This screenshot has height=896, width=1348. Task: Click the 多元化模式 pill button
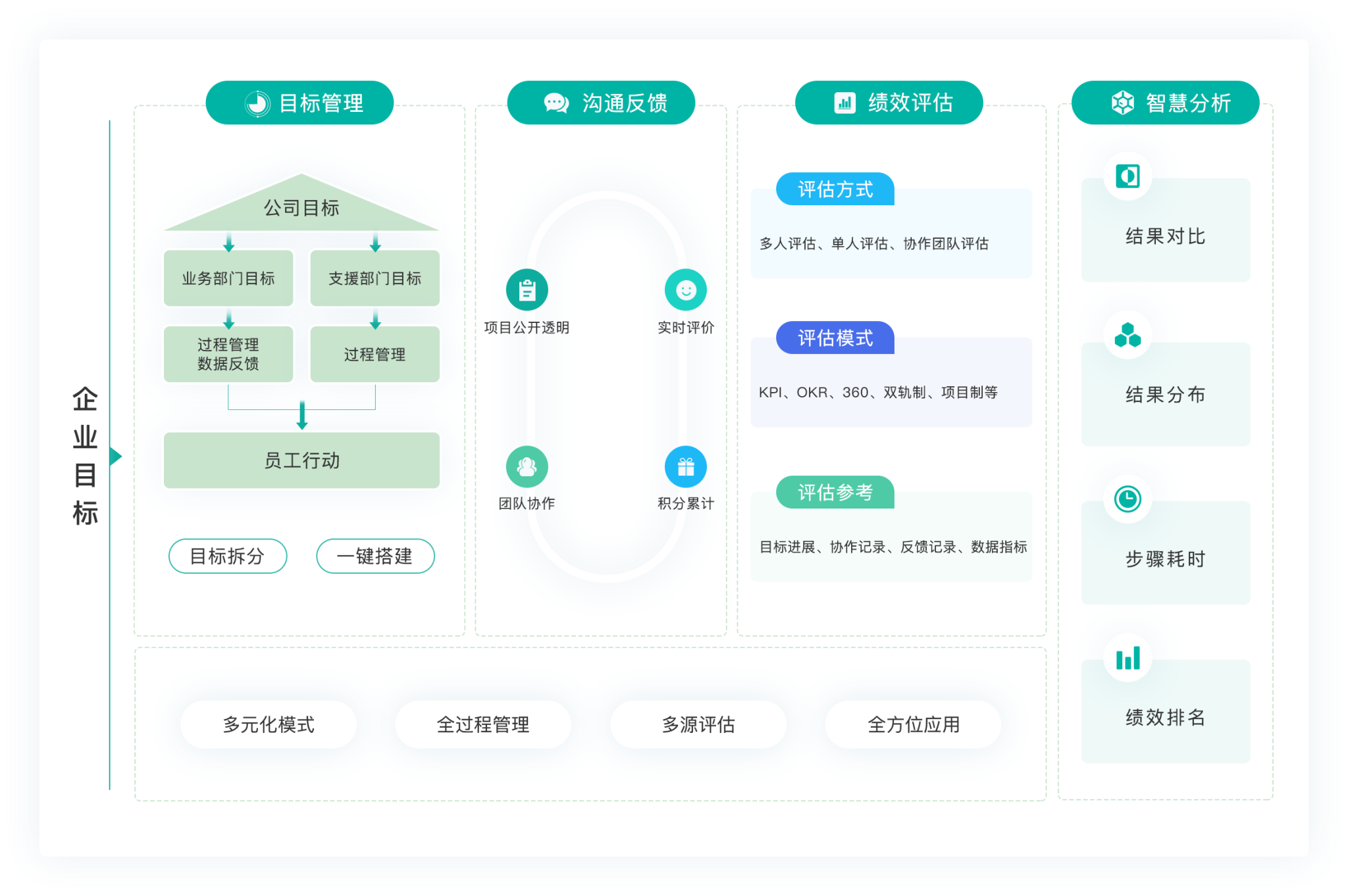click(269, 724)
